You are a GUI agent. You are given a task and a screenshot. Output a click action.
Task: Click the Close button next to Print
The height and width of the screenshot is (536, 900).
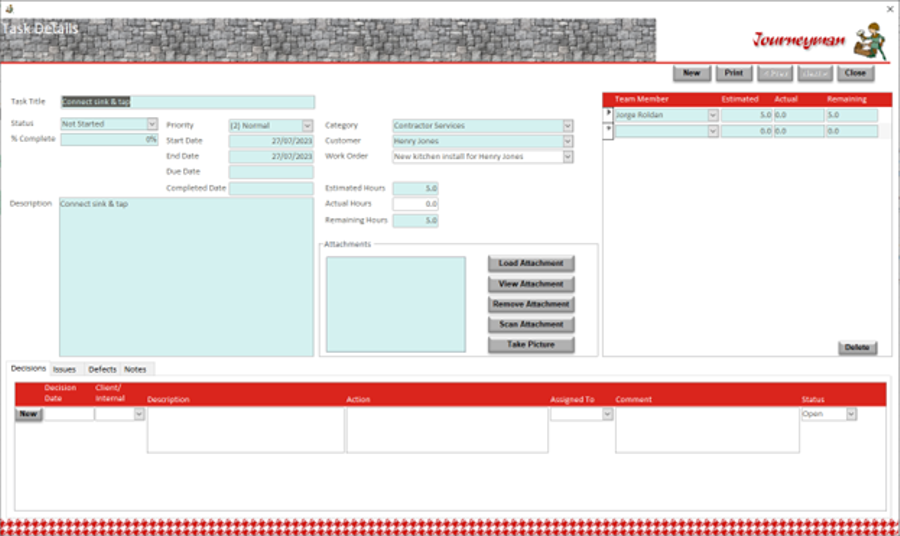click(x=855, y=73)
